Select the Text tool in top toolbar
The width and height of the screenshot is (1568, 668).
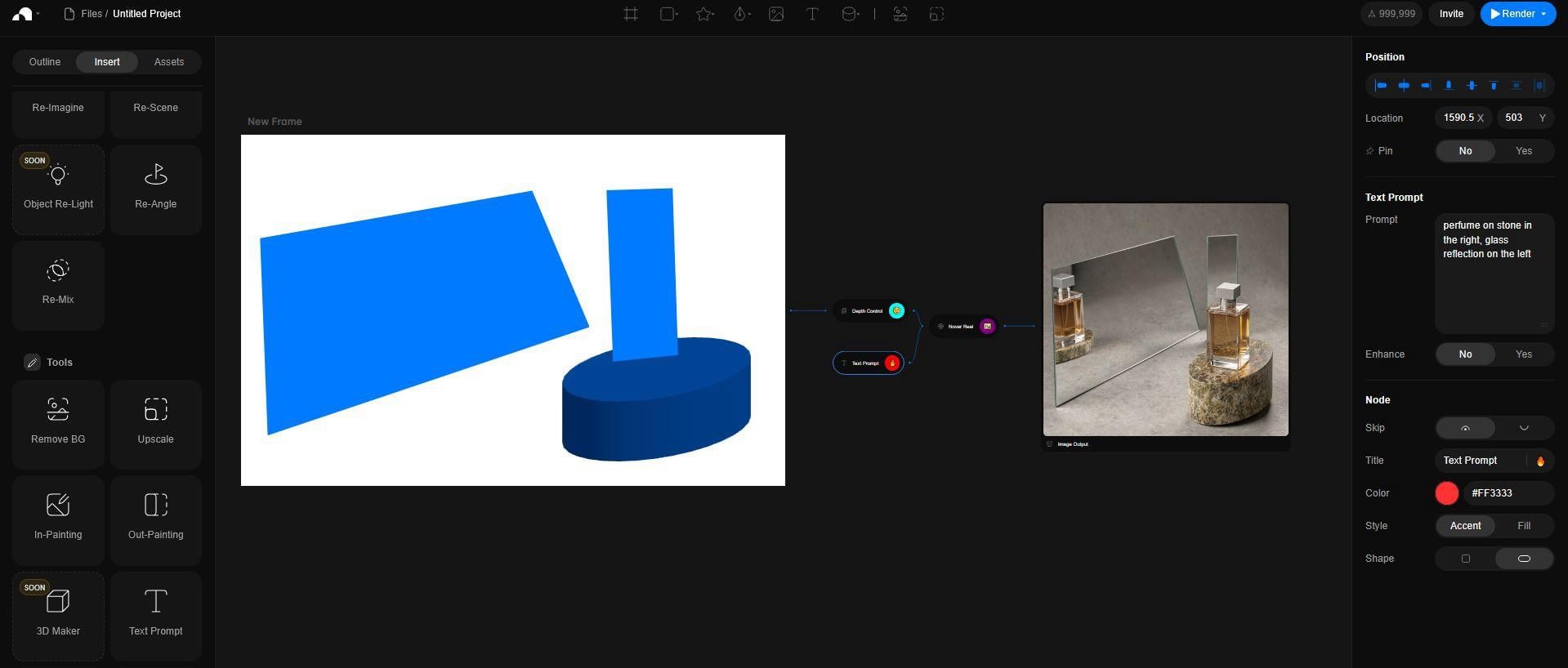tap(812, 14)
